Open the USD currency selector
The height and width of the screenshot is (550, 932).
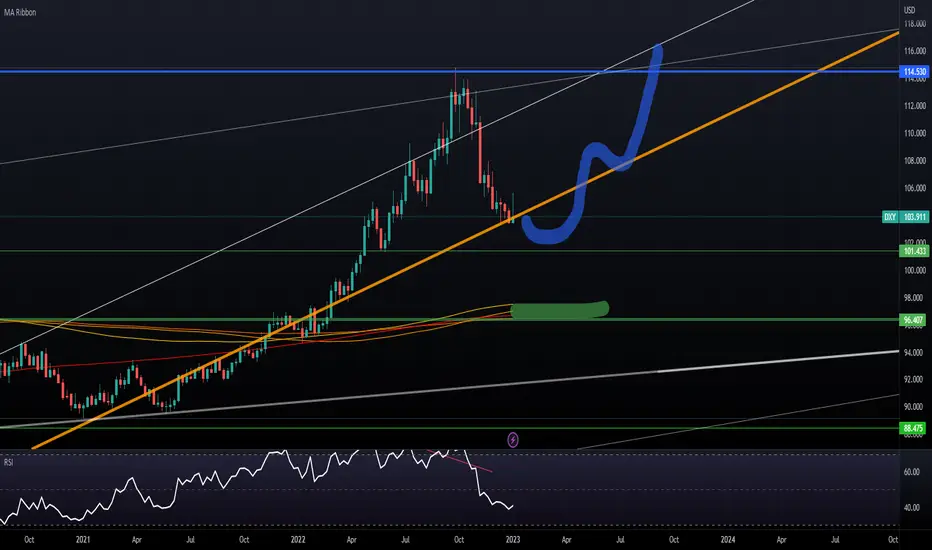(909, 10)
